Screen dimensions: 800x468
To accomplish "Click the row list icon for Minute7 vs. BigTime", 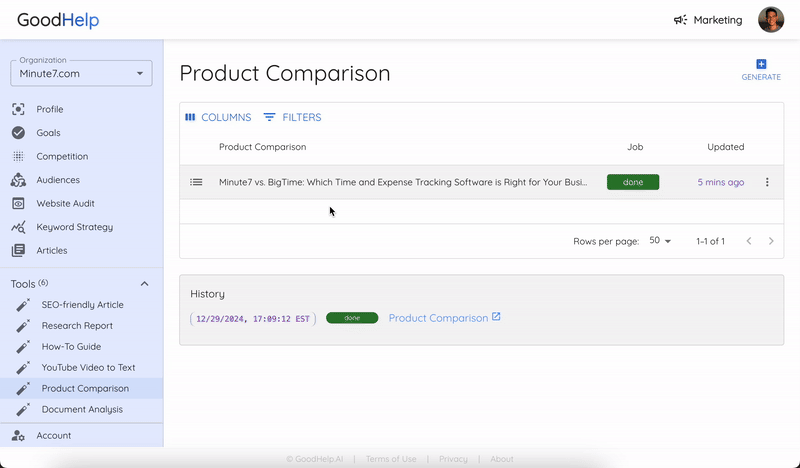I will (196, 182).
